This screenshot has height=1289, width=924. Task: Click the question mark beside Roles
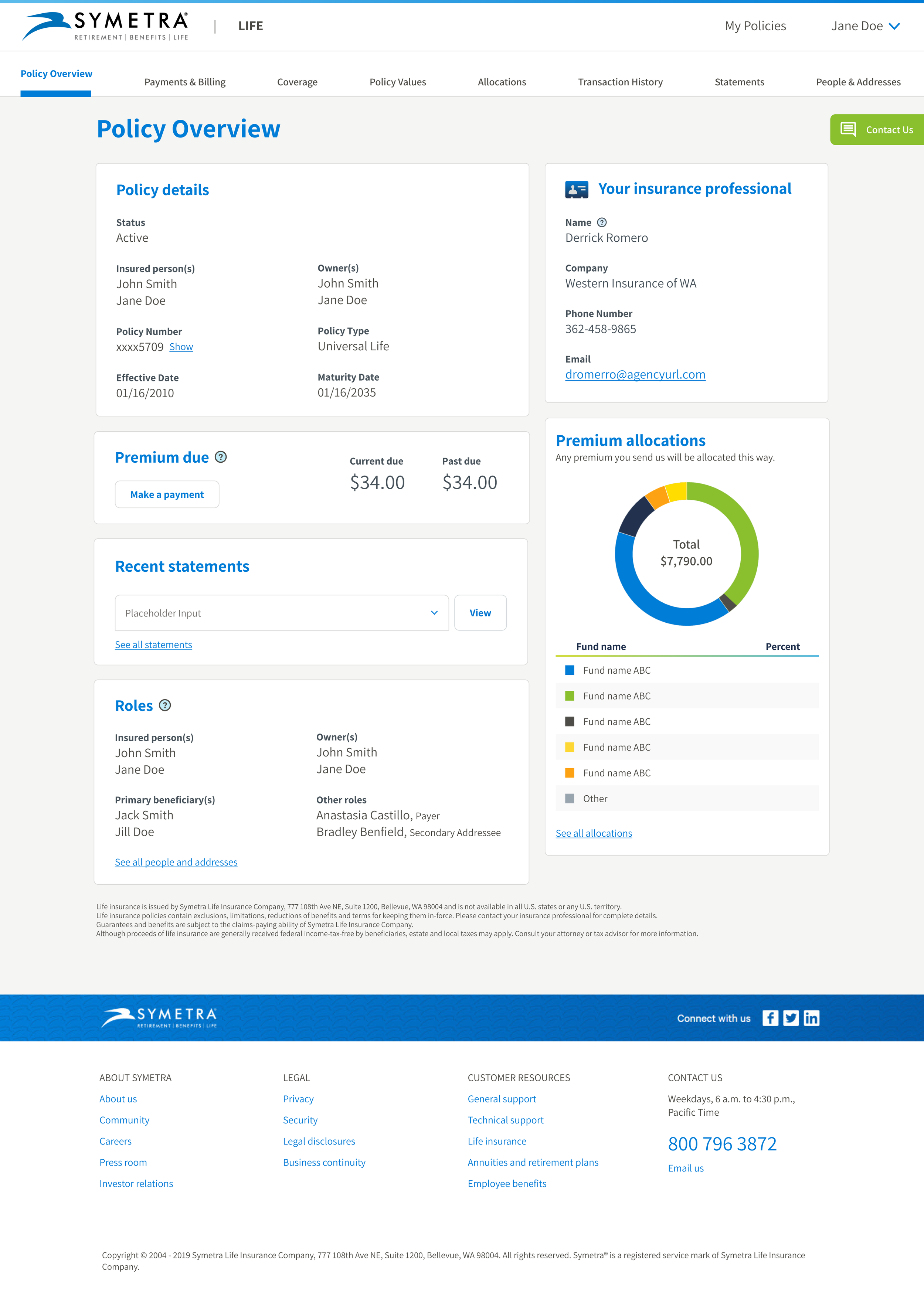(x=164, y=705)
